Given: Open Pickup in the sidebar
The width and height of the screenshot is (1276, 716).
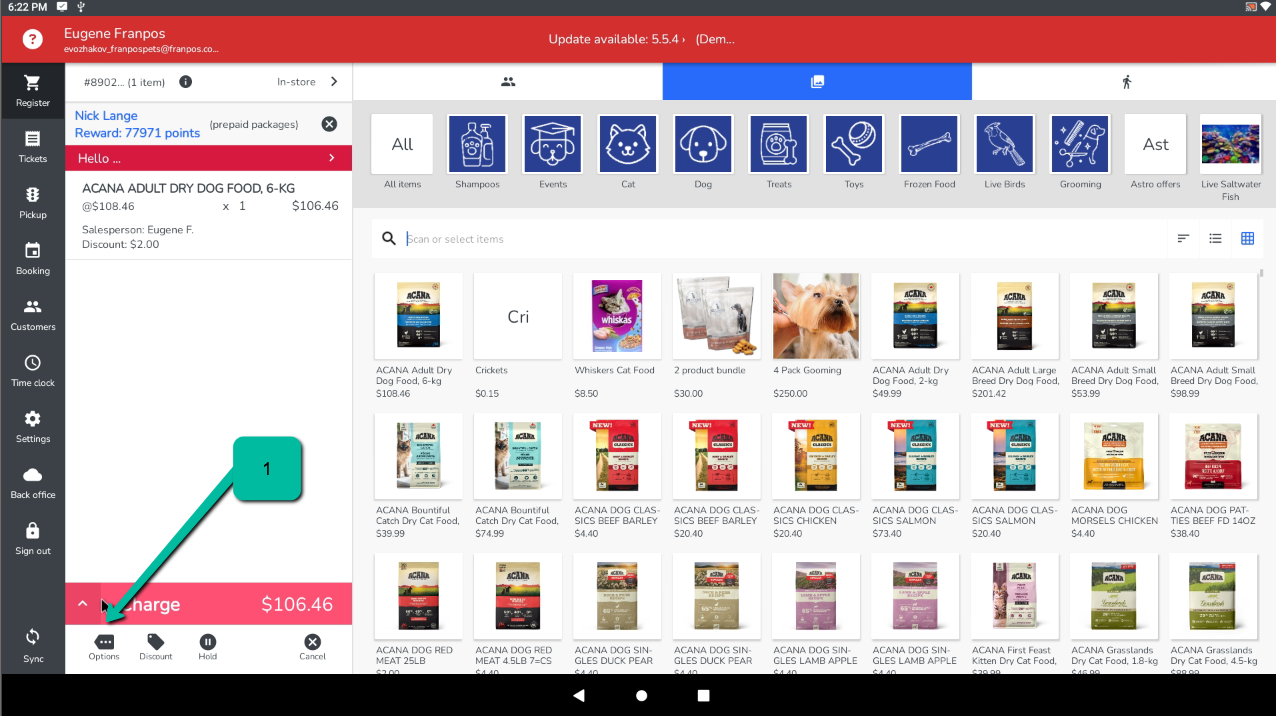Looking at the screenshot, I should 33,203.
